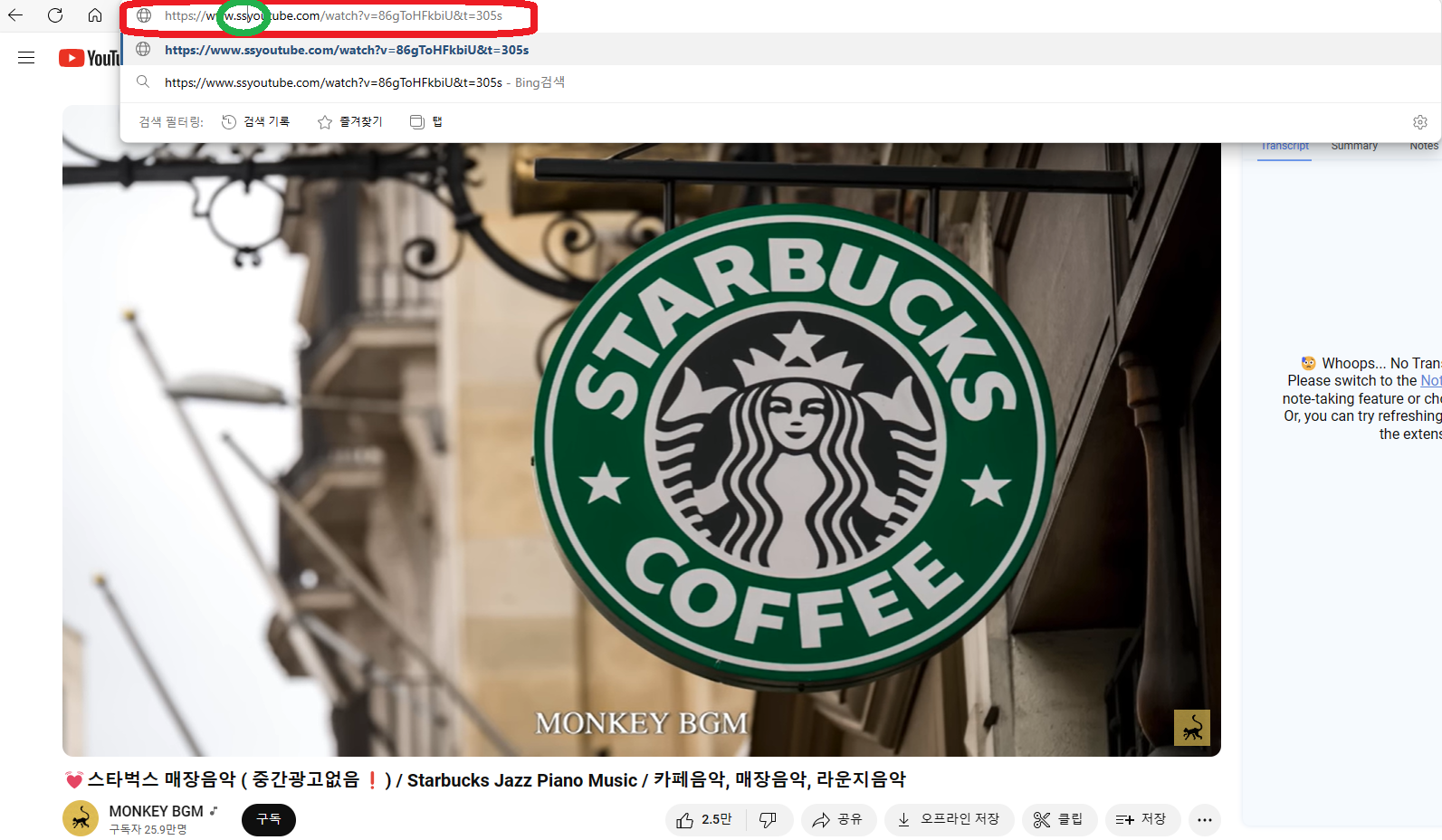Go back with the browser back arrow
The height and width of the screenshot is (840, 1442).
[15, 15]
